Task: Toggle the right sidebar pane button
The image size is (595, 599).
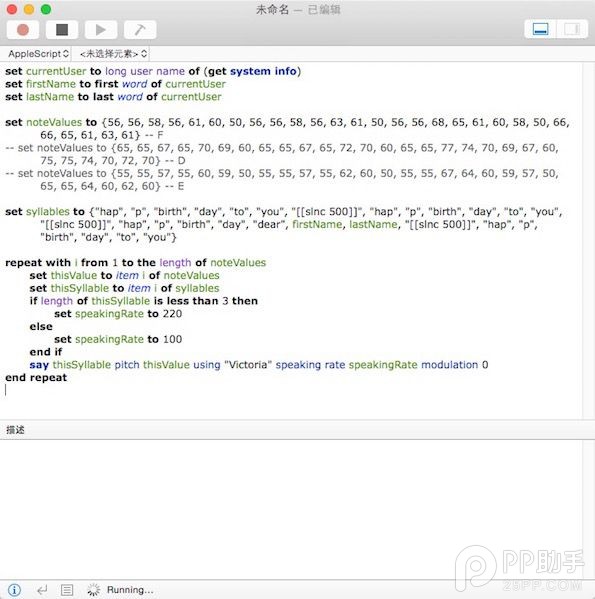Action: coord(572,29)
